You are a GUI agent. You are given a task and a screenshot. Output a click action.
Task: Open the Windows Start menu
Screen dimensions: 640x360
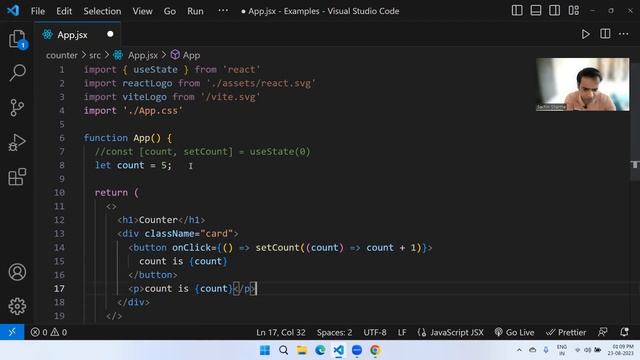[x=264, y=350]
